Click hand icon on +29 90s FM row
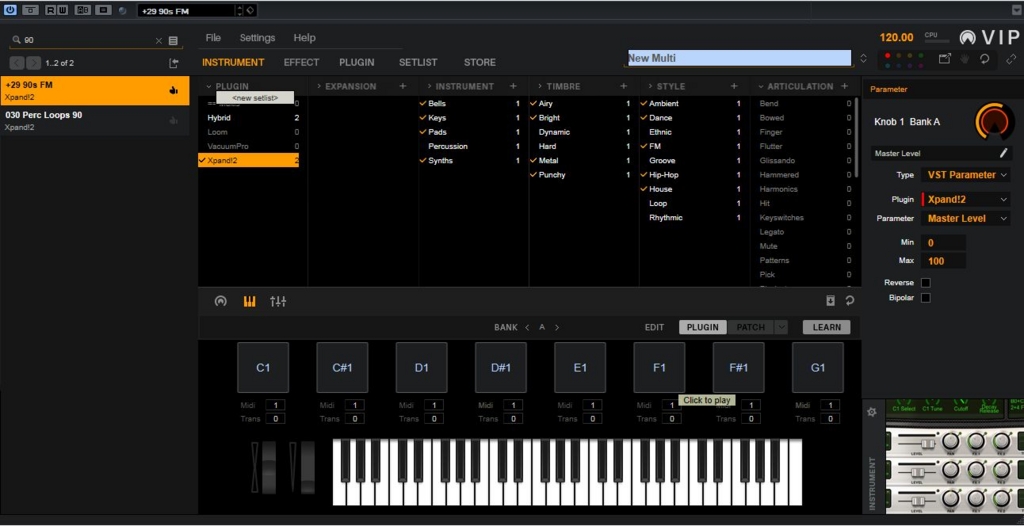 point(174,90)
